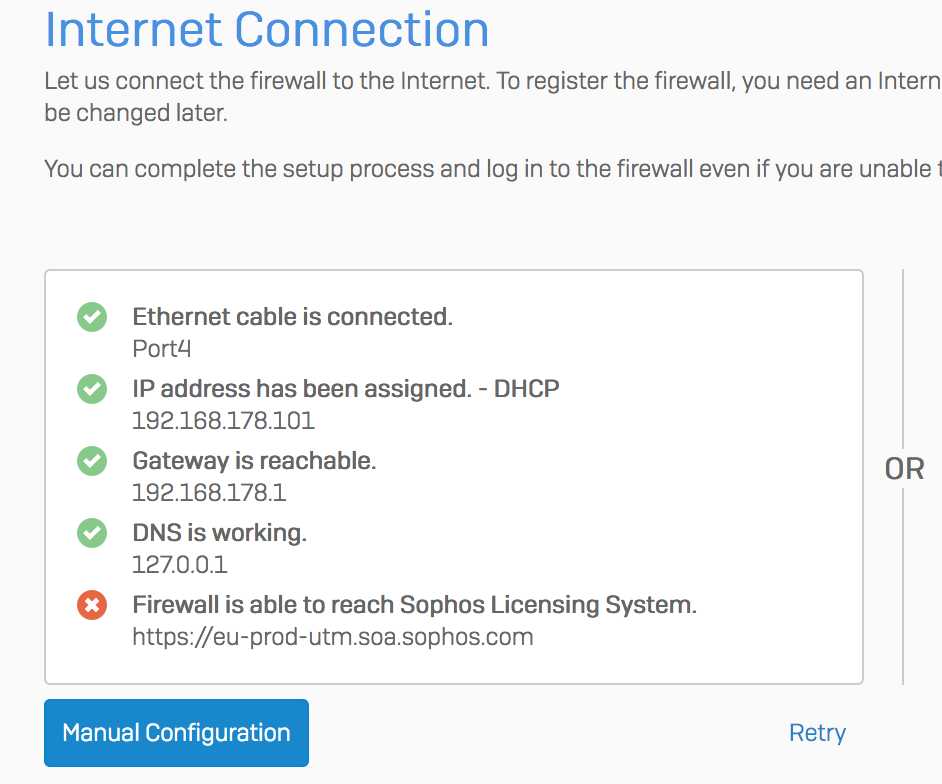942x784 pixels.
Task: Click the Port4 label
Action: 161,349
